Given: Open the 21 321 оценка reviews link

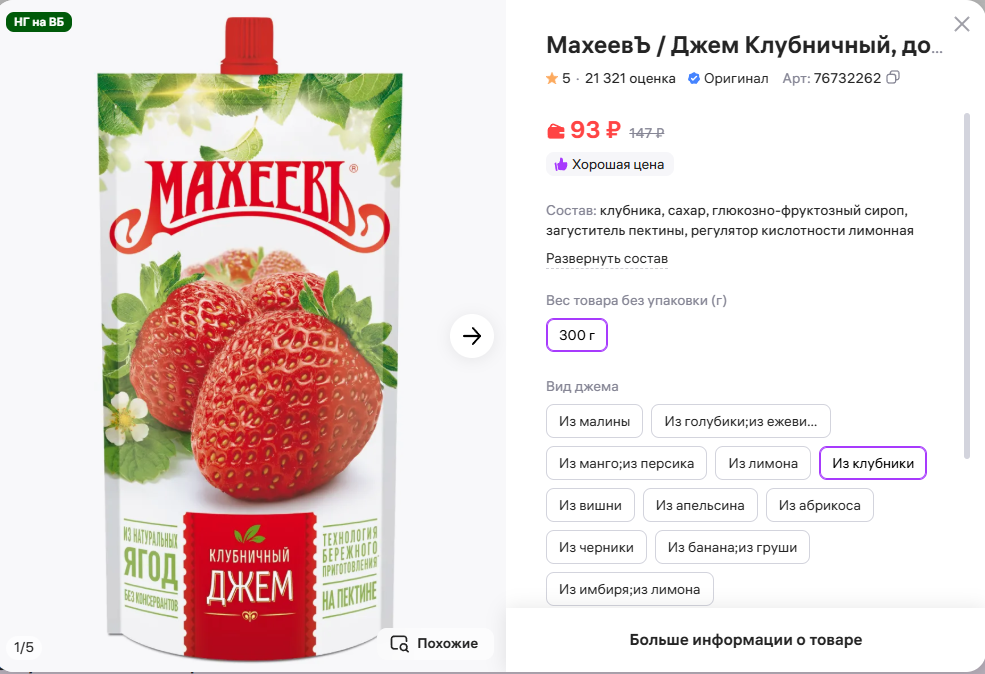Looking at the screenshot, I should (x=631, y=78).
